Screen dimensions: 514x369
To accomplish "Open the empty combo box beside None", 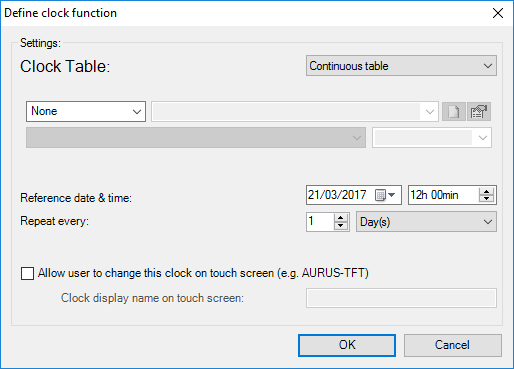I will [x=295, y=112].
